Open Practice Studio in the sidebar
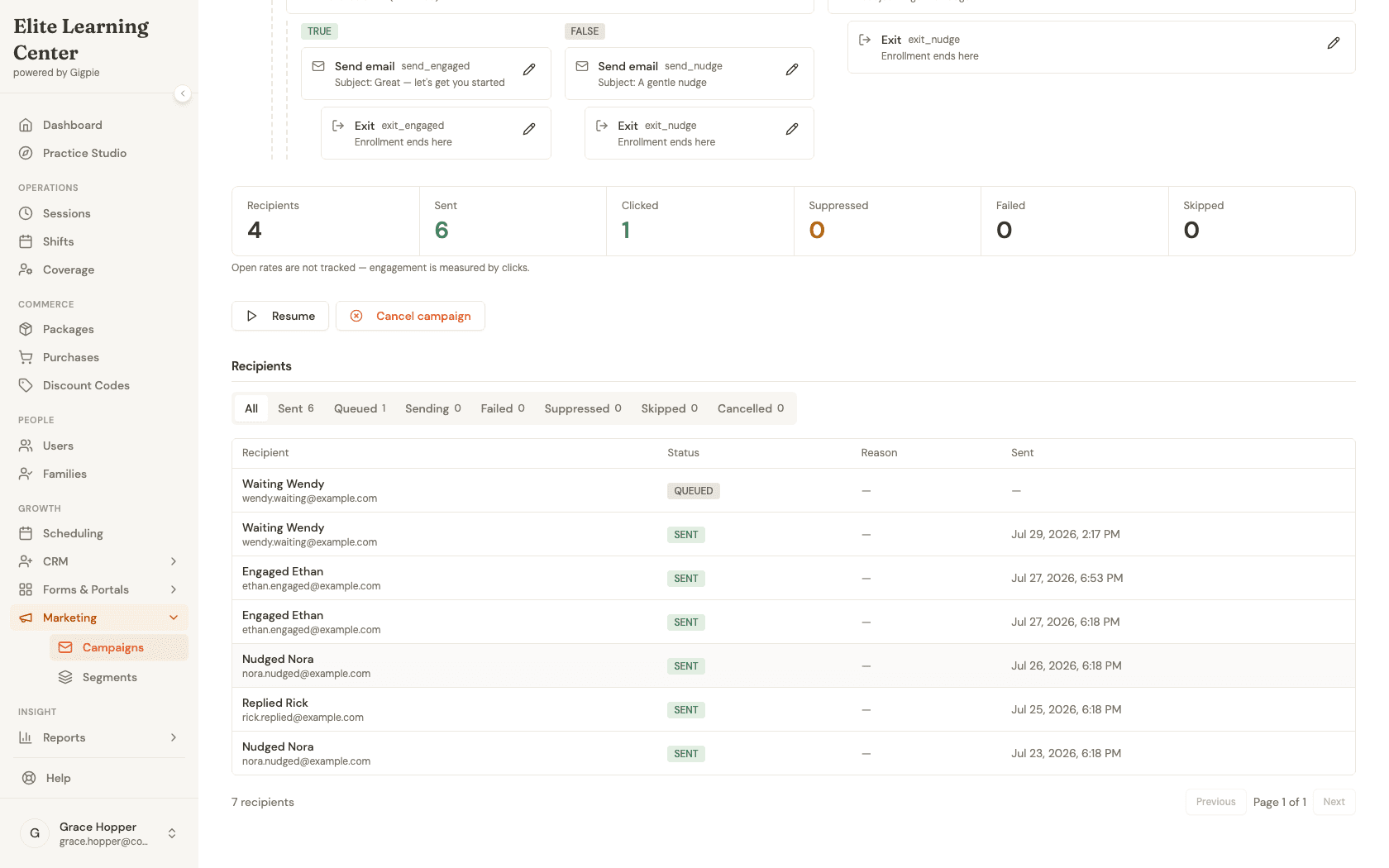 99,153
